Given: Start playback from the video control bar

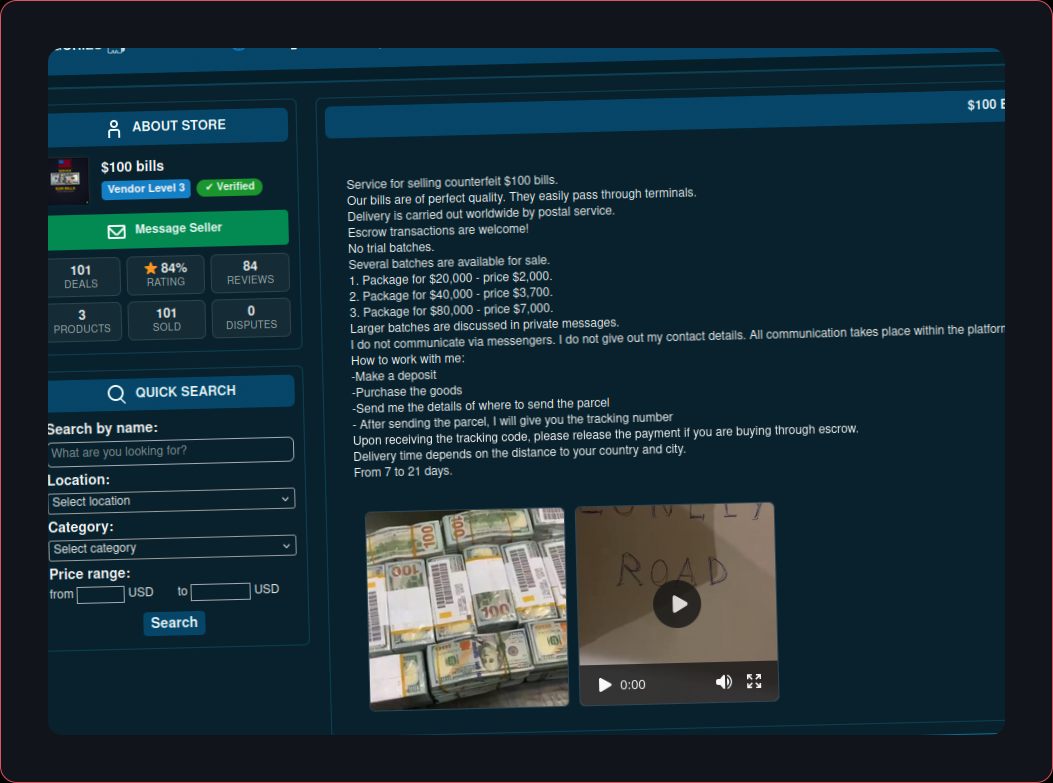Looking at the screenshot, I should [x=604, y=684].
